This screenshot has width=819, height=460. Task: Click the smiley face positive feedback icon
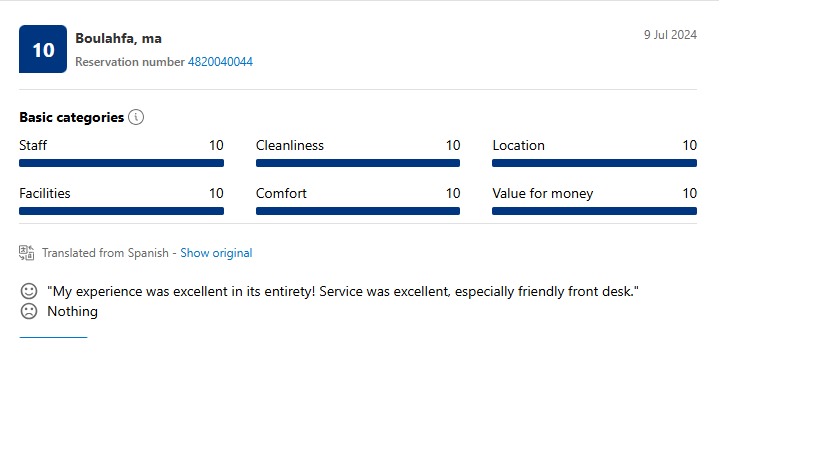29,291
